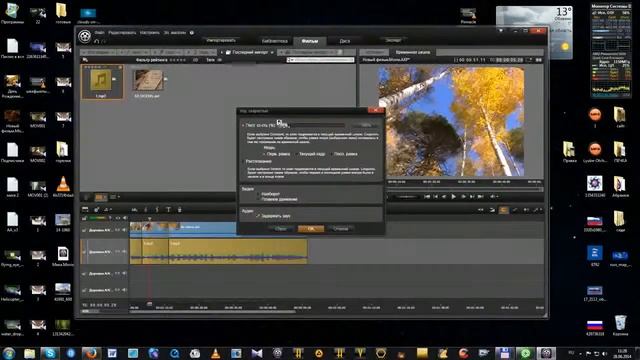640x360 pixels.
Task: Jump to end of the preview
Action: (481, 197)
